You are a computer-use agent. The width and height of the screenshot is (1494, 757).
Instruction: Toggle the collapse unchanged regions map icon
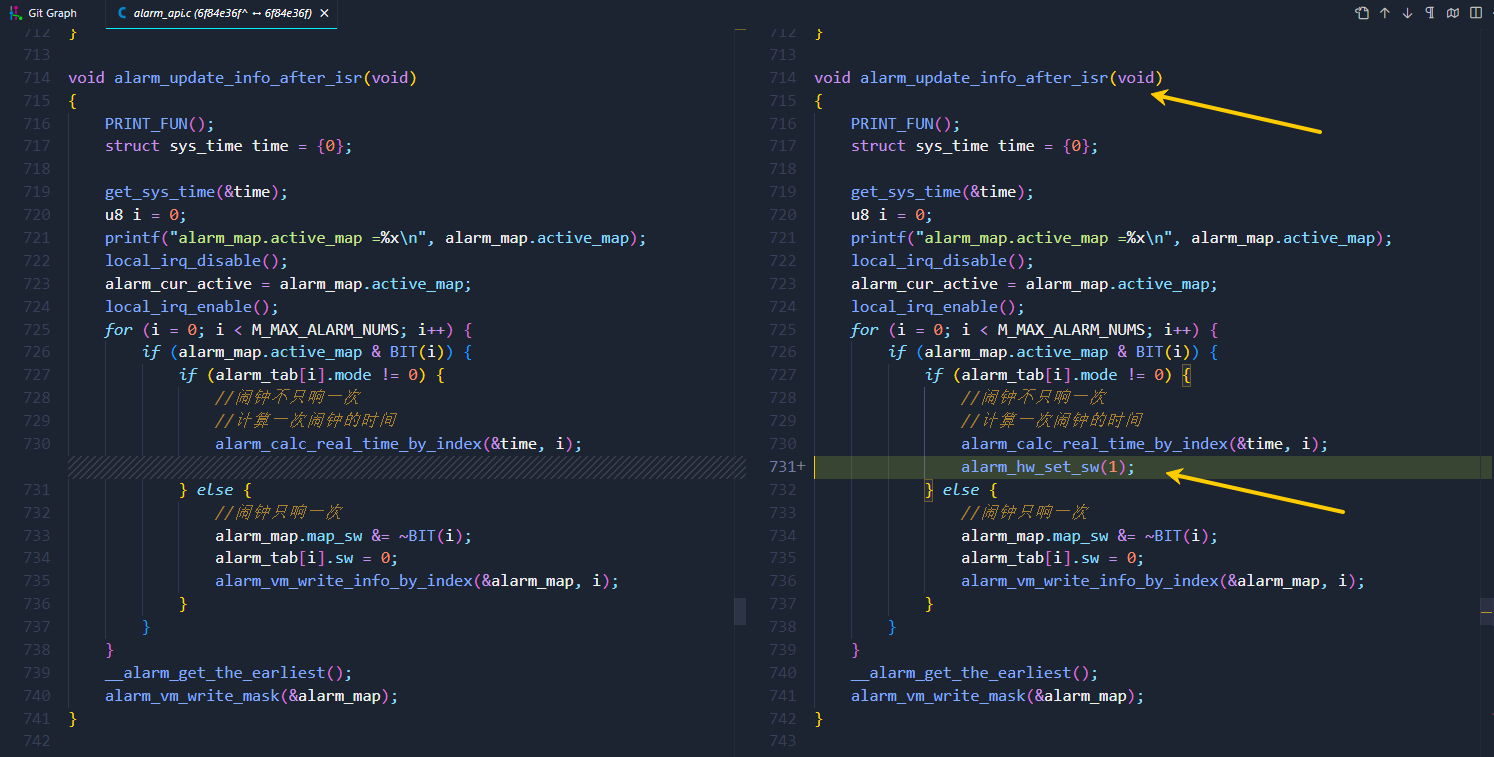tap(1451, 13)
